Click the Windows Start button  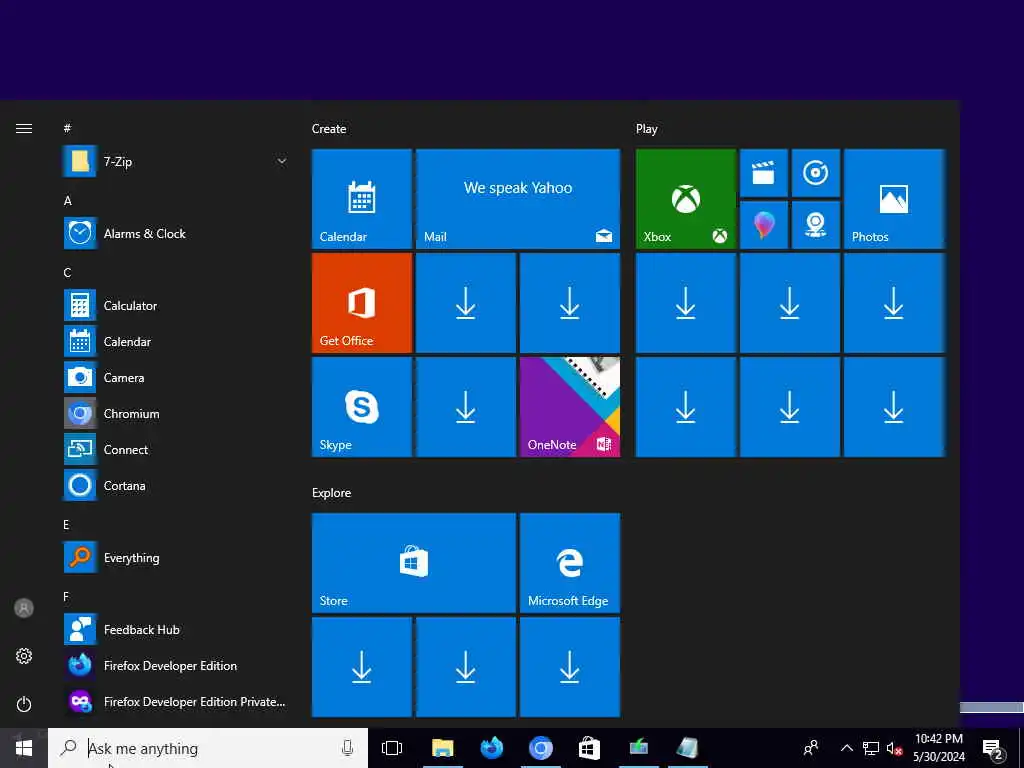(24, 748)
